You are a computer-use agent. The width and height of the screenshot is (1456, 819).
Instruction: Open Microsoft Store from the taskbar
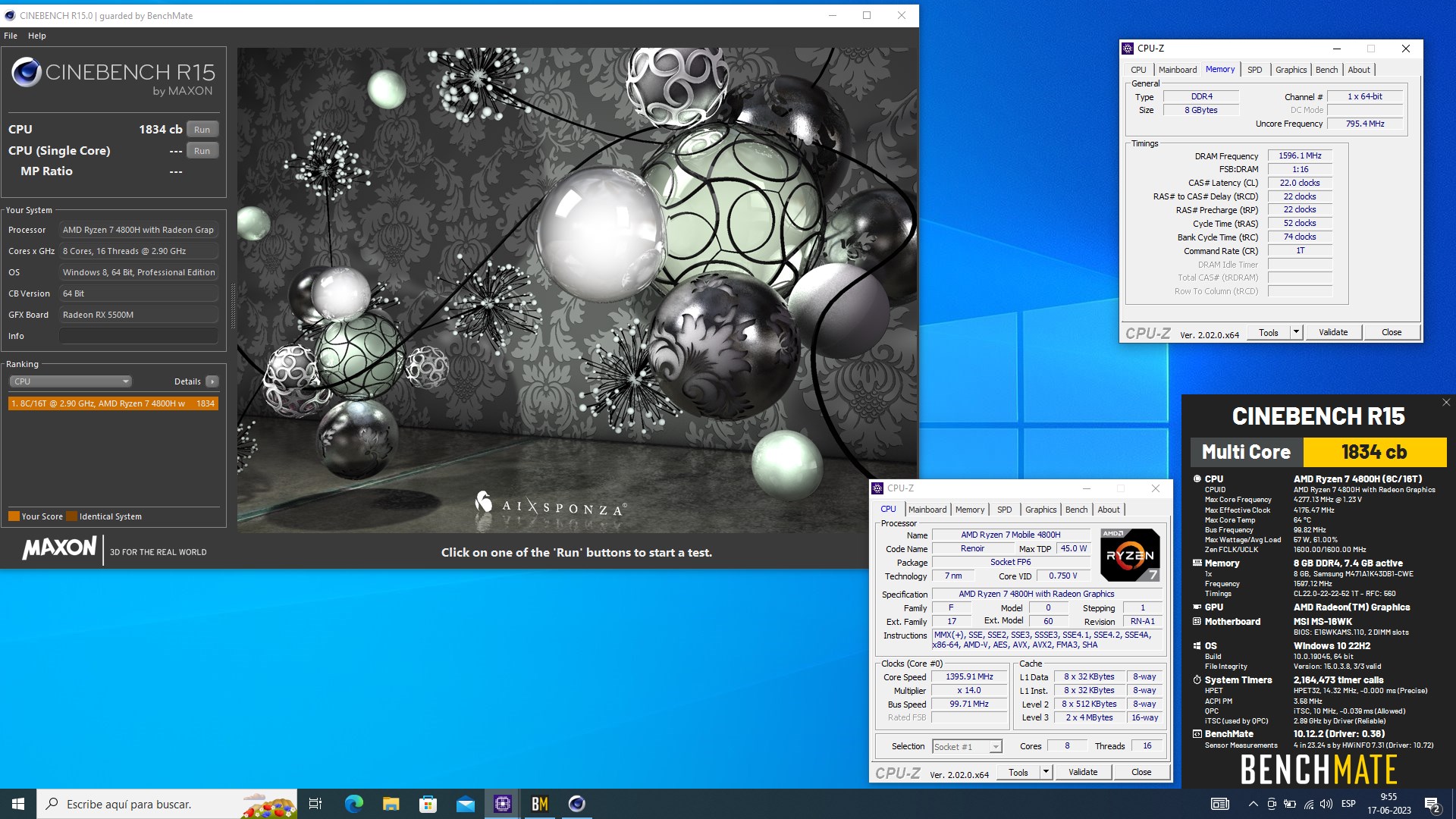pos(428,804)
